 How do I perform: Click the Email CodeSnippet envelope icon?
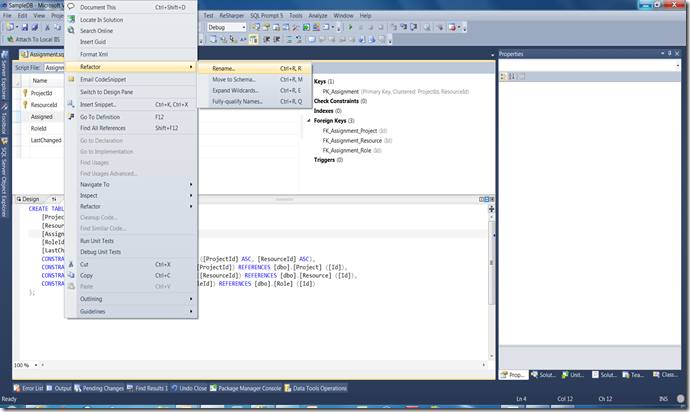(x=71, y=79)
